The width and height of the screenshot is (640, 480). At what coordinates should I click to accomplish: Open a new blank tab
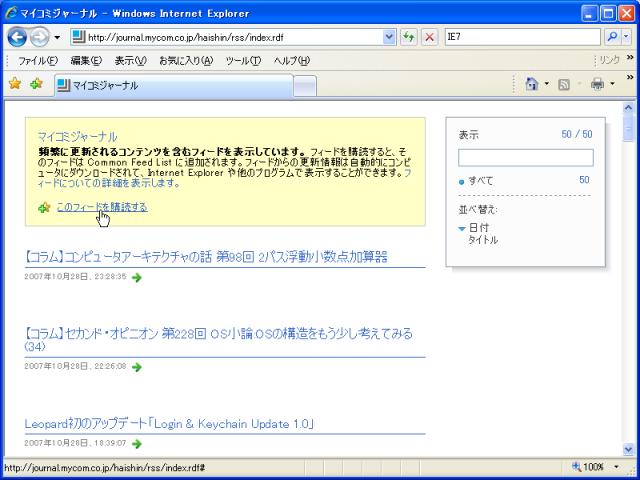coord(305,86)
